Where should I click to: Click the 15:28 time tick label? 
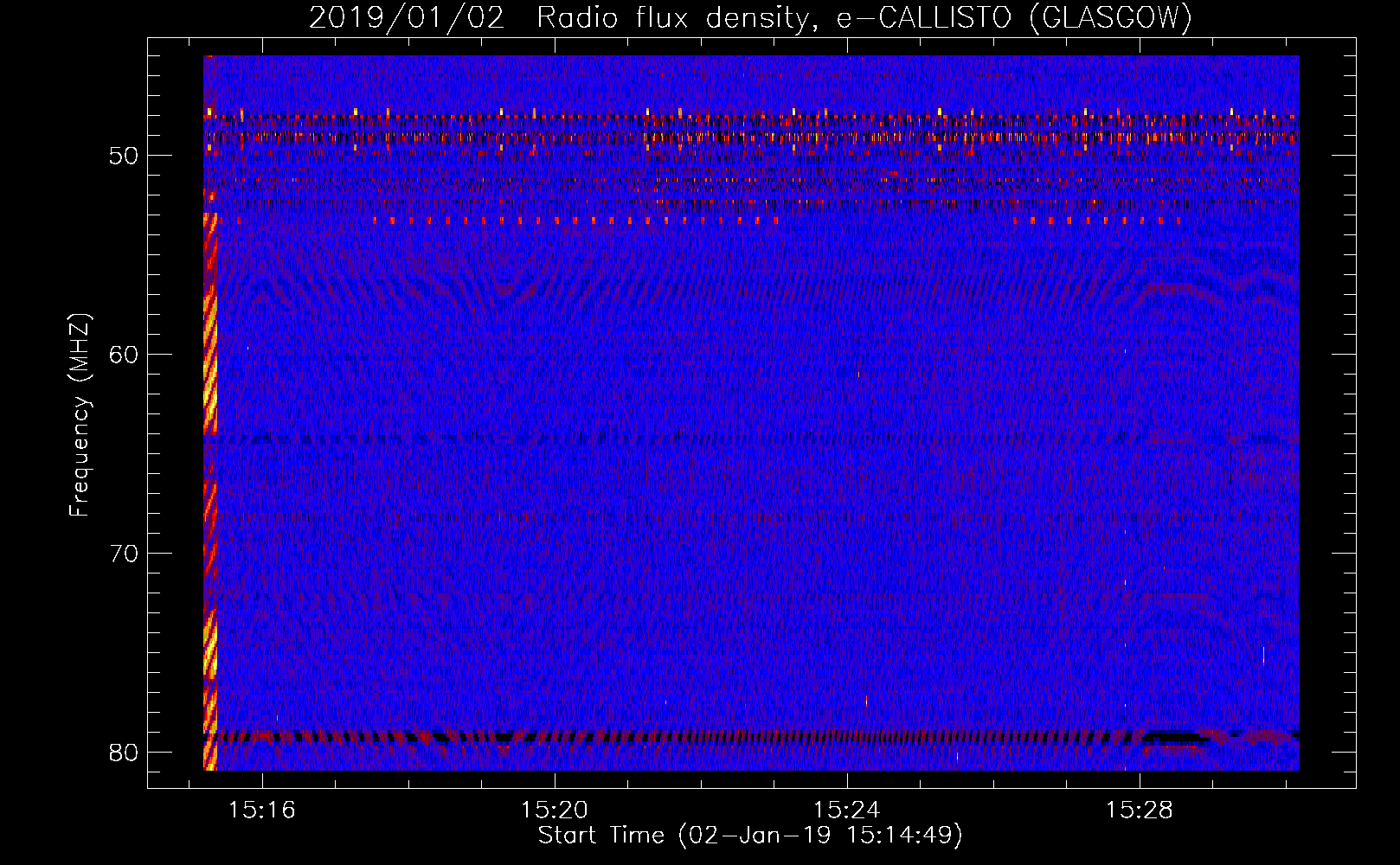[x=1140, y=810]
